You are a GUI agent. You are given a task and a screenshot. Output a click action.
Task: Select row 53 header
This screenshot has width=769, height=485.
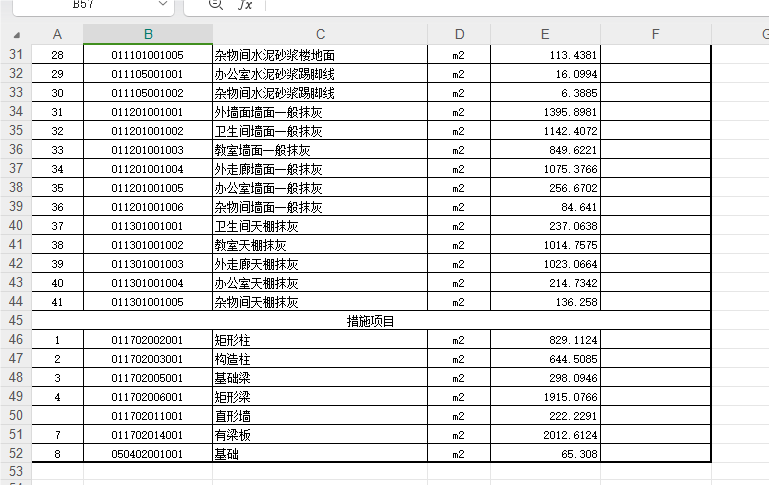(x=16, y=471)
